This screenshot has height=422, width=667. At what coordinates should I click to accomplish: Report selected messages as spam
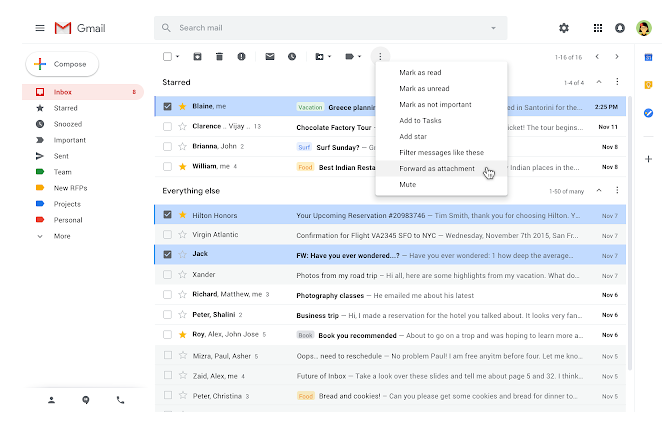click(241, 57)
